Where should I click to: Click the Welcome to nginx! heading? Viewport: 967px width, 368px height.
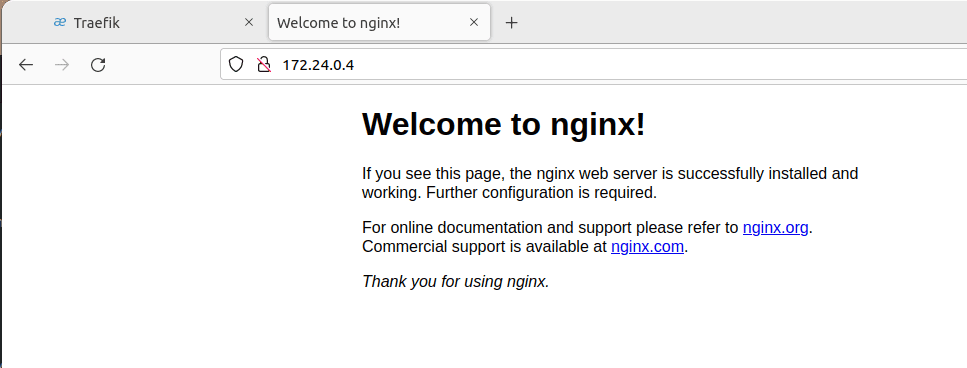tap(503, 124)
